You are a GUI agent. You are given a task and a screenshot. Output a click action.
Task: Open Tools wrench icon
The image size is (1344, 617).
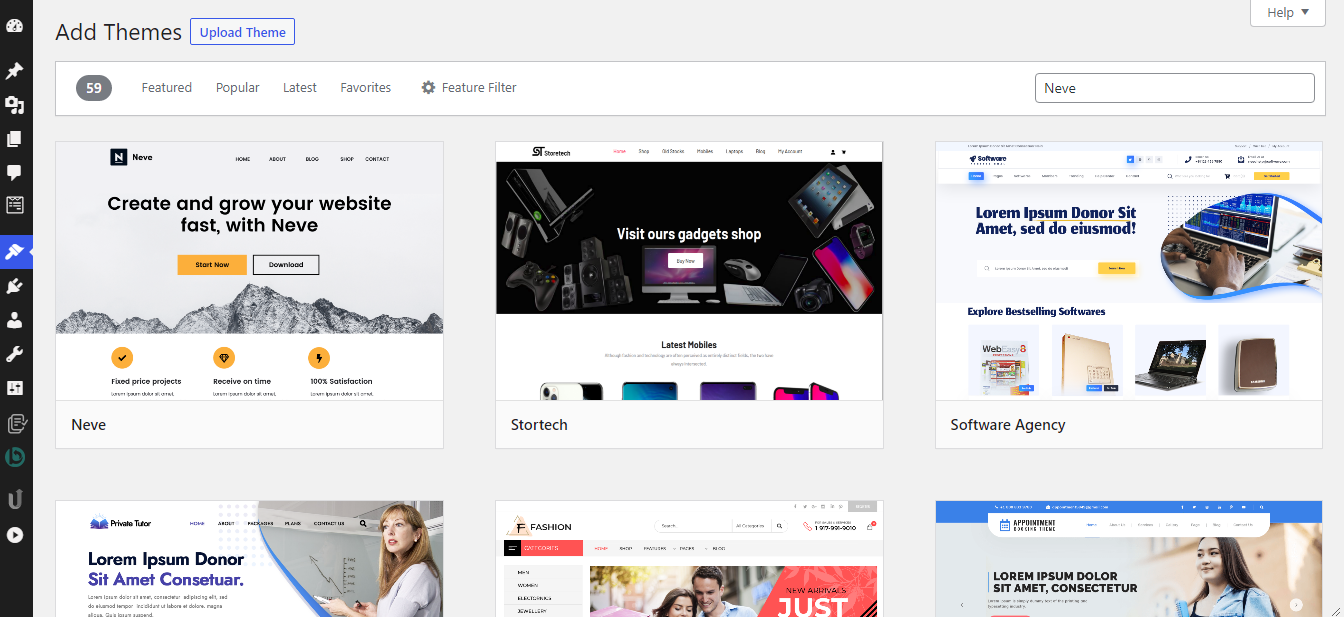pos(15,354)
